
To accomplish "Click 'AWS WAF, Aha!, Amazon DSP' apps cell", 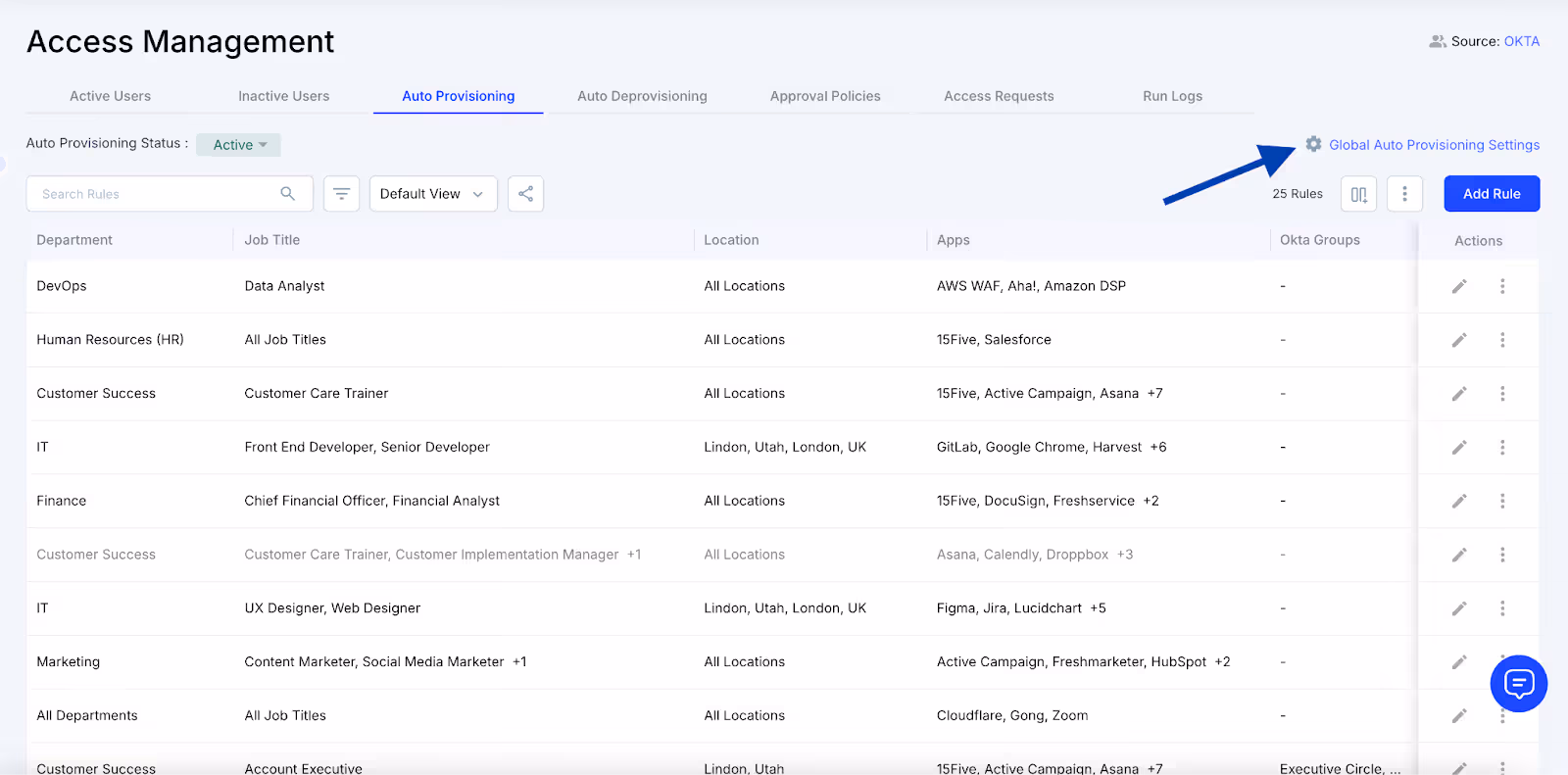I will coord(1031,286).
